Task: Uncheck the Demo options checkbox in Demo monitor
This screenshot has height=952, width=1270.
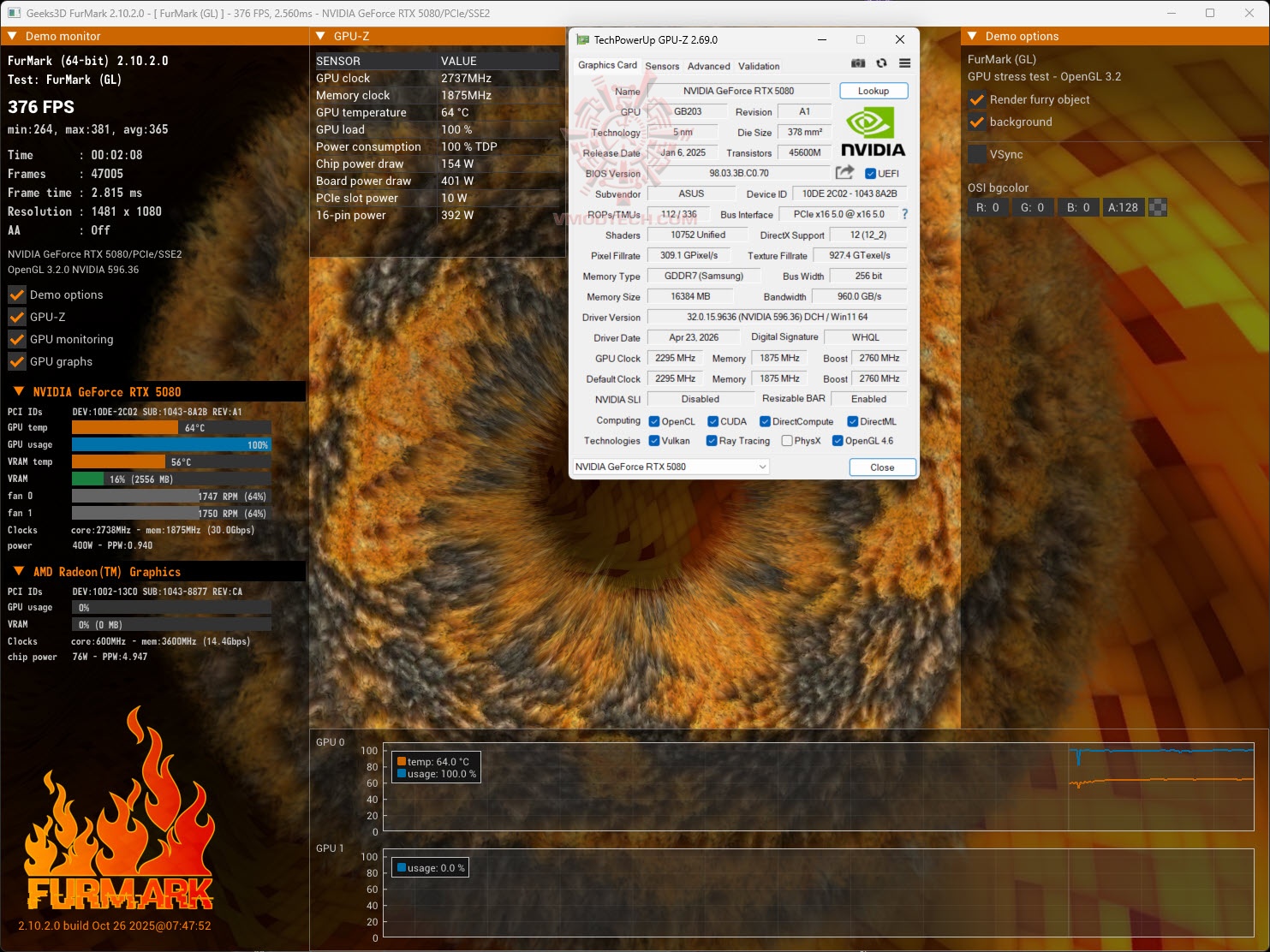Action: [x=17, y=295]
